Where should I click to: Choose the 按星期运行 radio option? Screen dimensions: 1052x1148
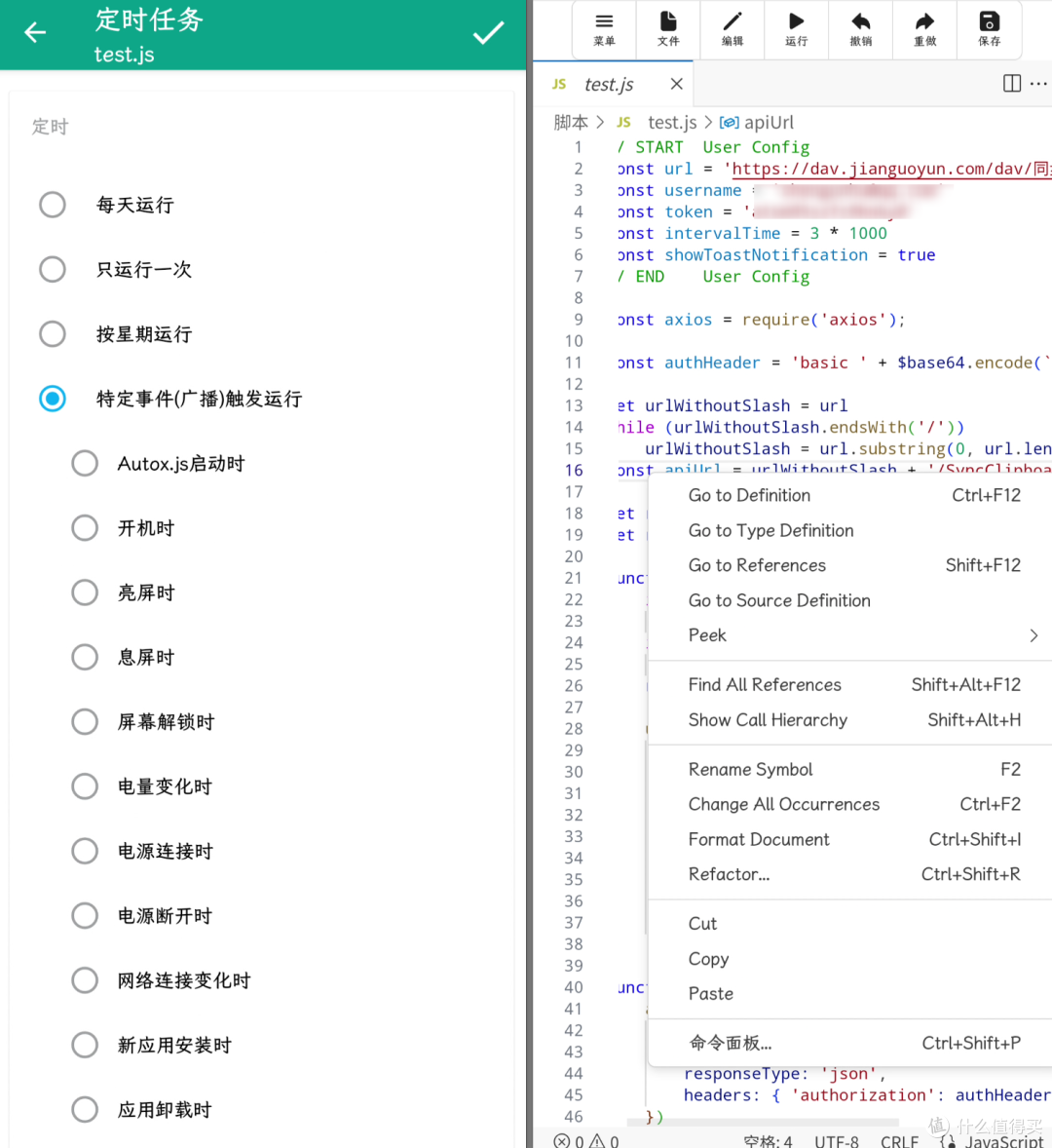[x=53, y=334]
